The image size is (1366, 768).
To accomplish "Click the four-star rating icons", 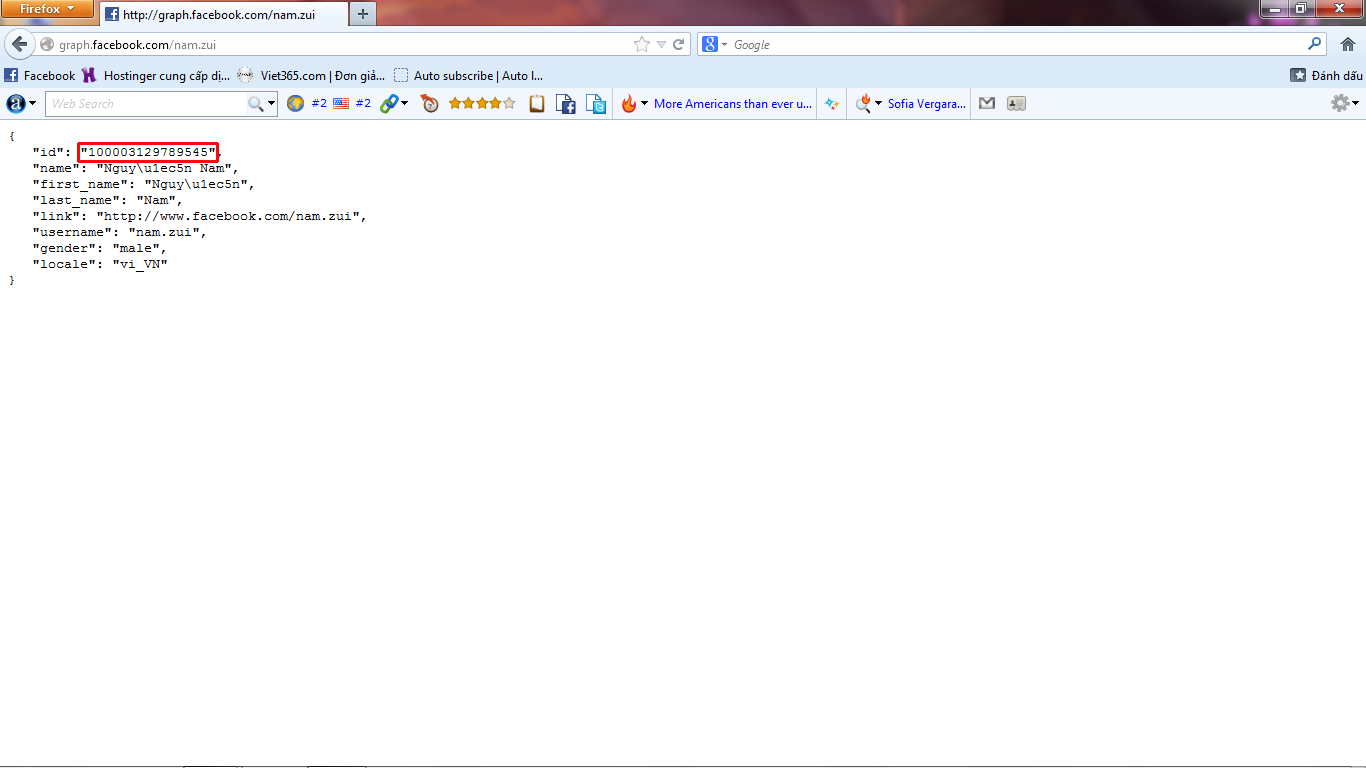I will click(x=482, y=103).
